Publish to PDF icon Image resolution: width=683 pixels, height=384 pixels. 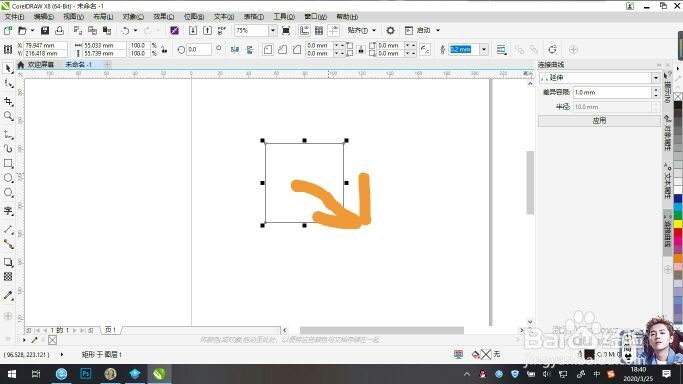click(222, 30)
